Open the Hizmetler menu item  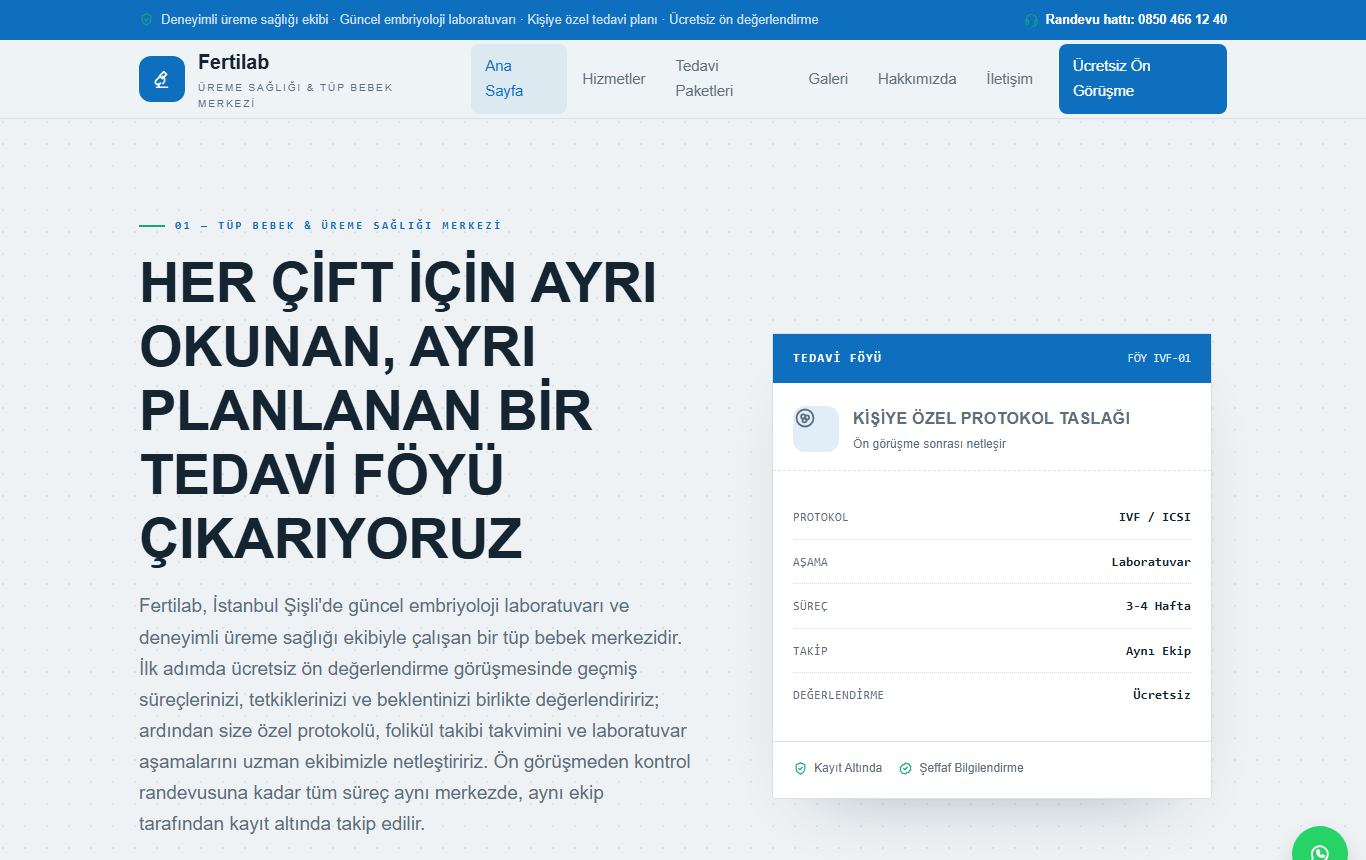(x=614, y=79)
